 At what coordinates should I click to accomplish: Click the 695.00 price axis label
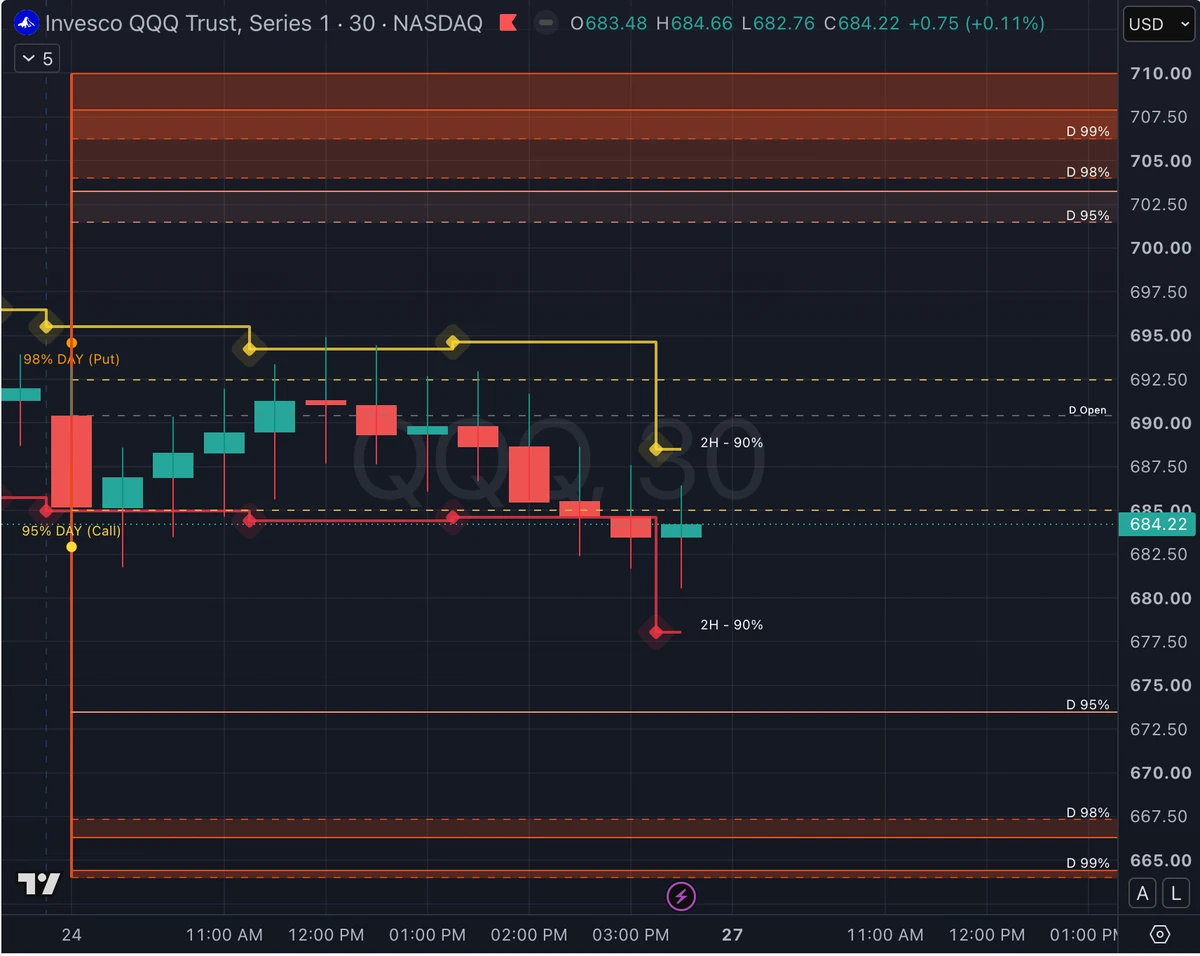(1160, 335)
